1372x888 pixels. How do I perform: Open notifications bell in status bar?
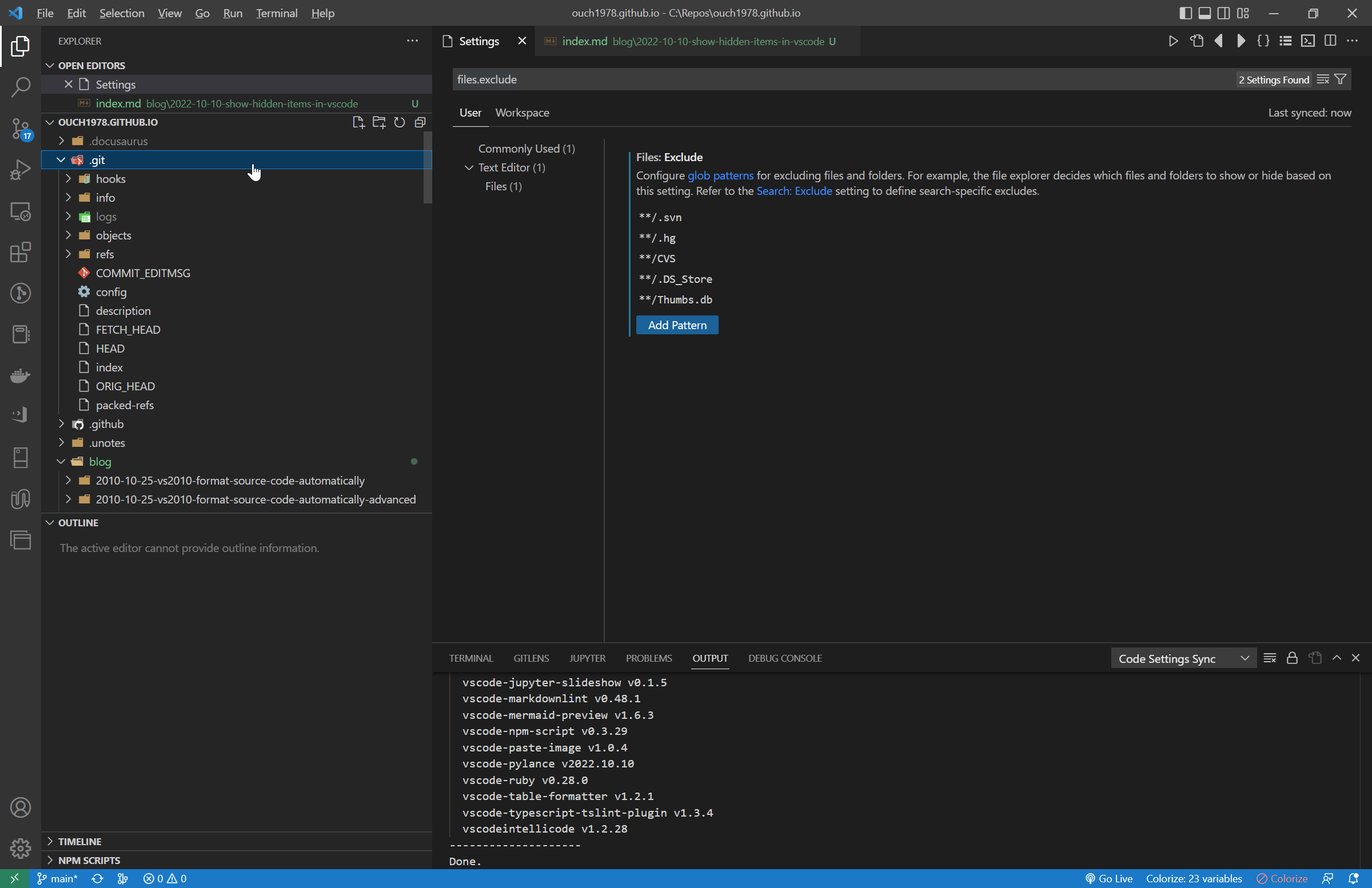pos(1354,879)
